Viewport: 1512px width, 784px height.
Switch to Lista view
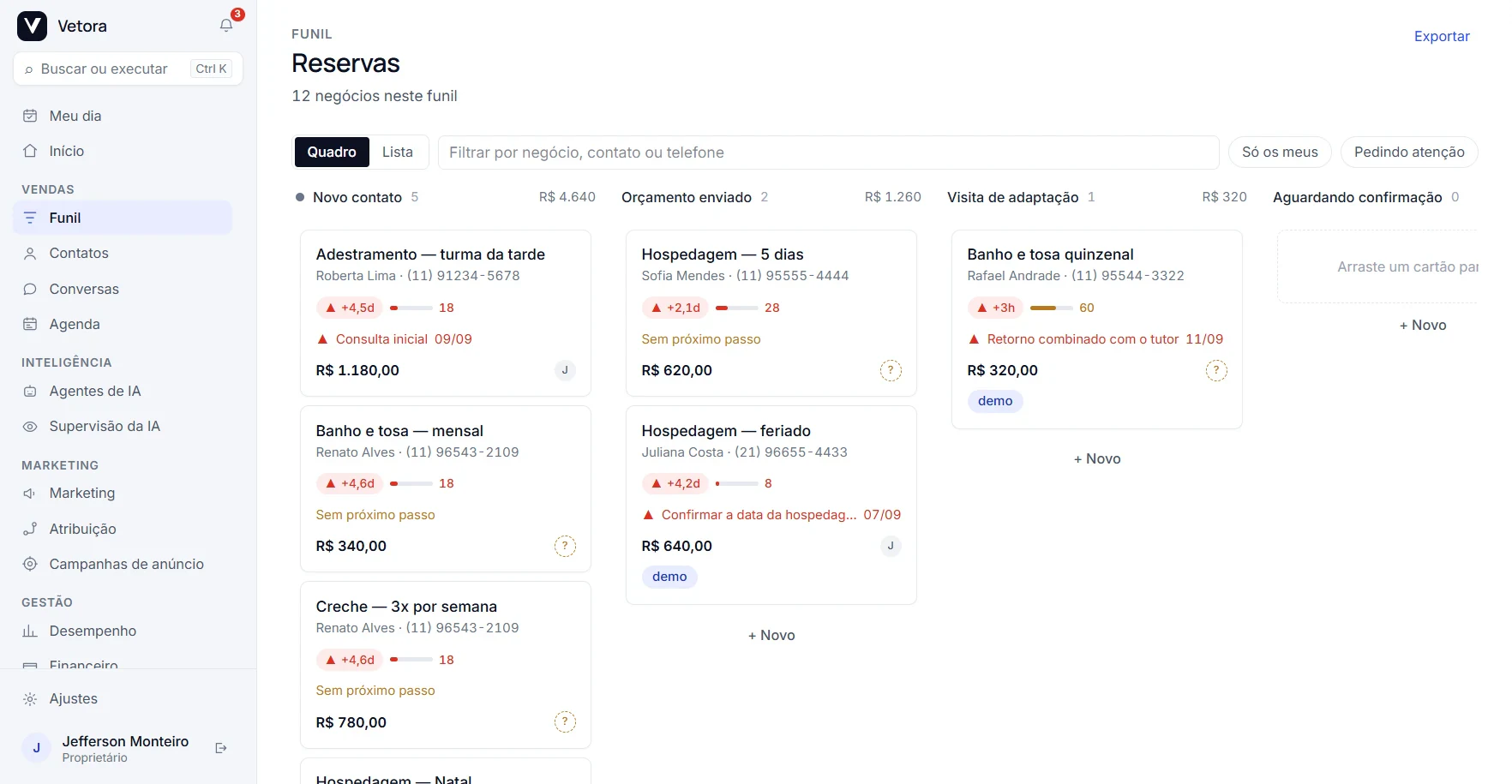[x=398, y=152]
